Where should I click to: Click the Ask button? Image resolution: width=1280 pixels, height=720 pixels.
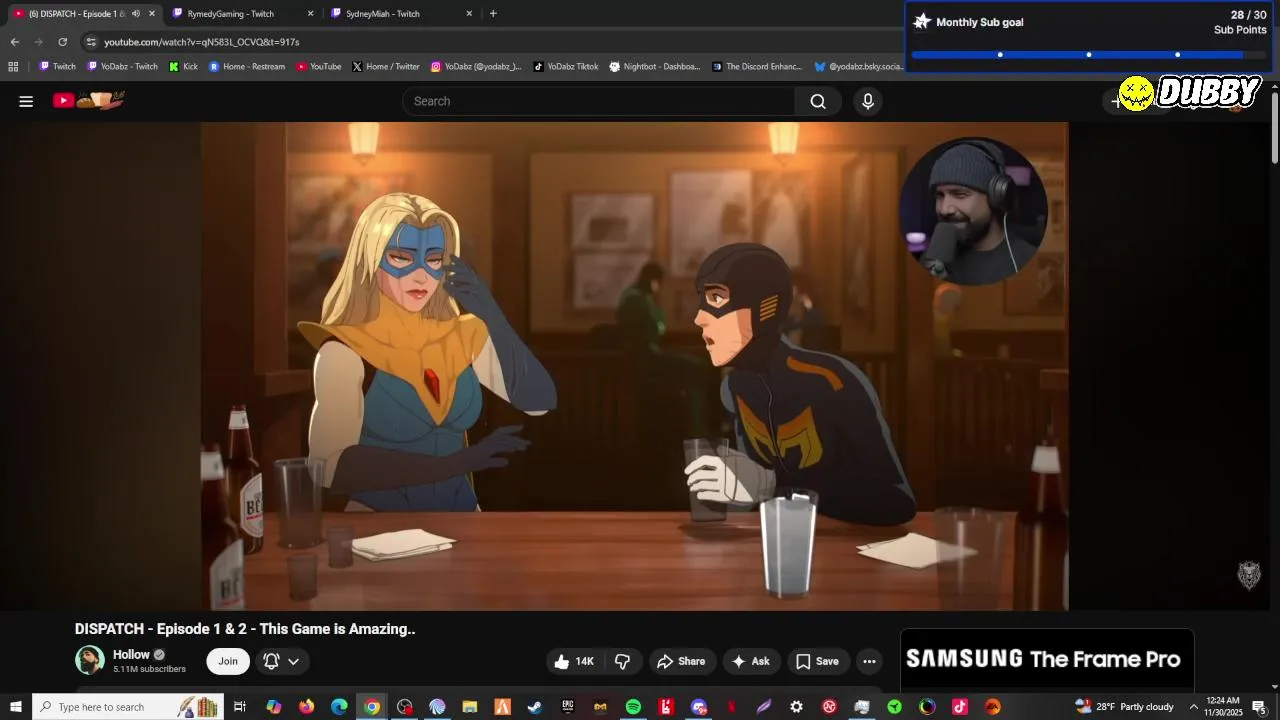click(x=750, y=661)
